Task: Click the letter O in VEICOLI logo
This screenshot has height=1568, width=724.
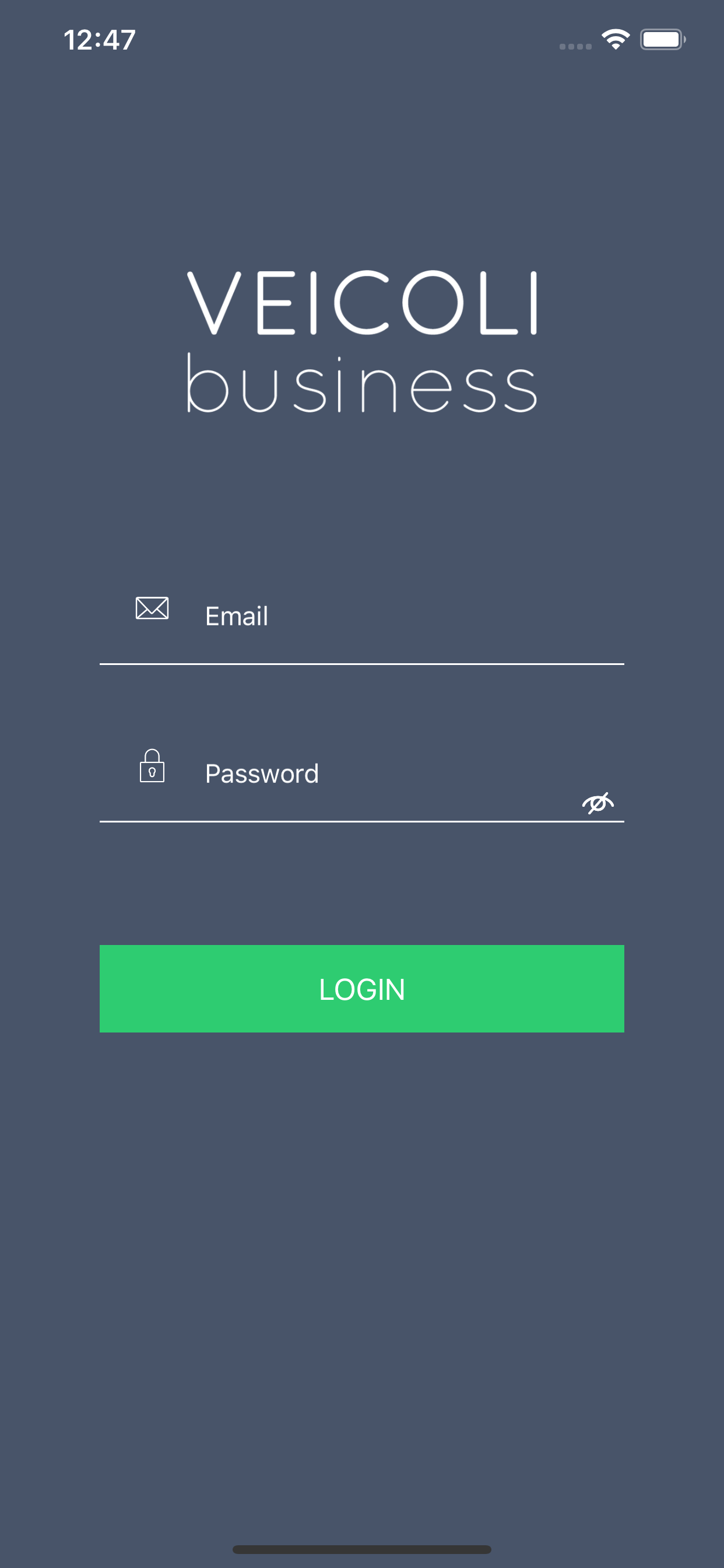Action: point(433,303)
